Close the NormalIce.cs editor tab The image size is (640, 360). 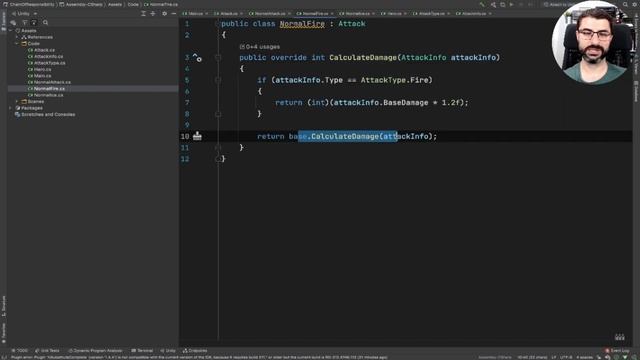point(373,13)
